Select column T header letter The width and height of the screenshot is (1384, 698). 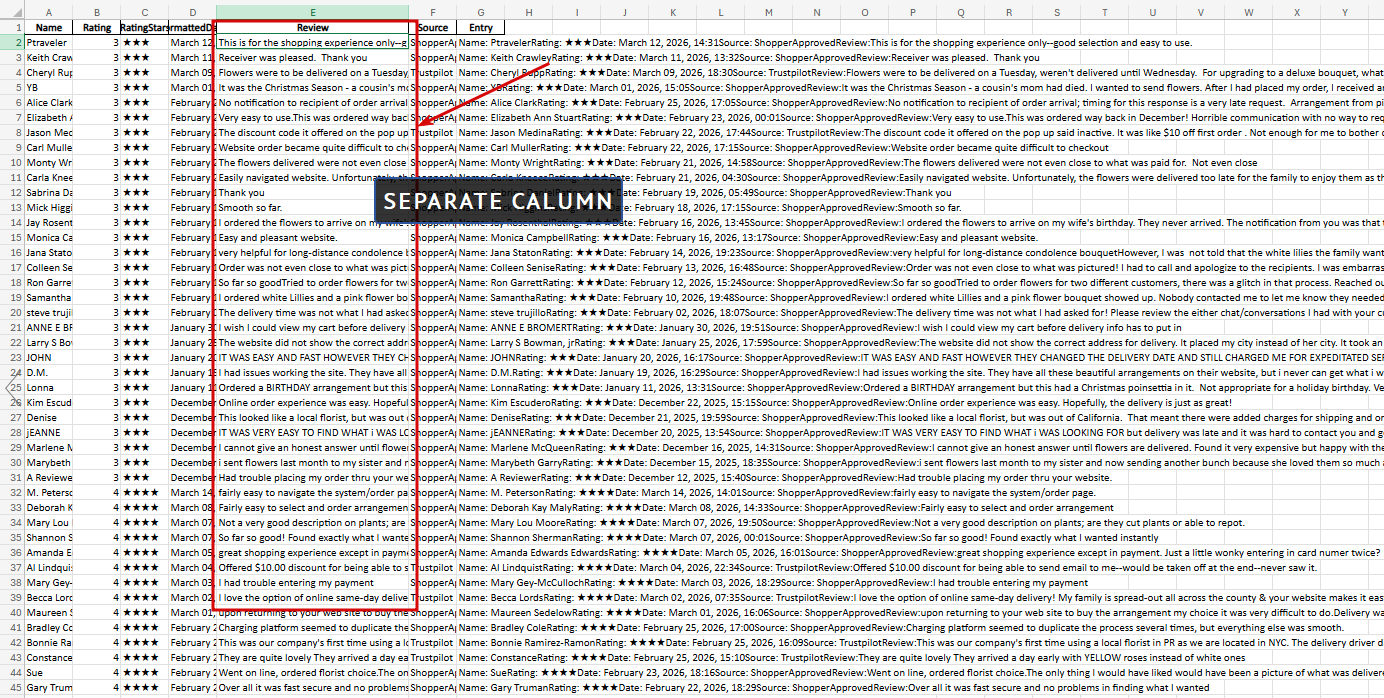click(1105, 12)
